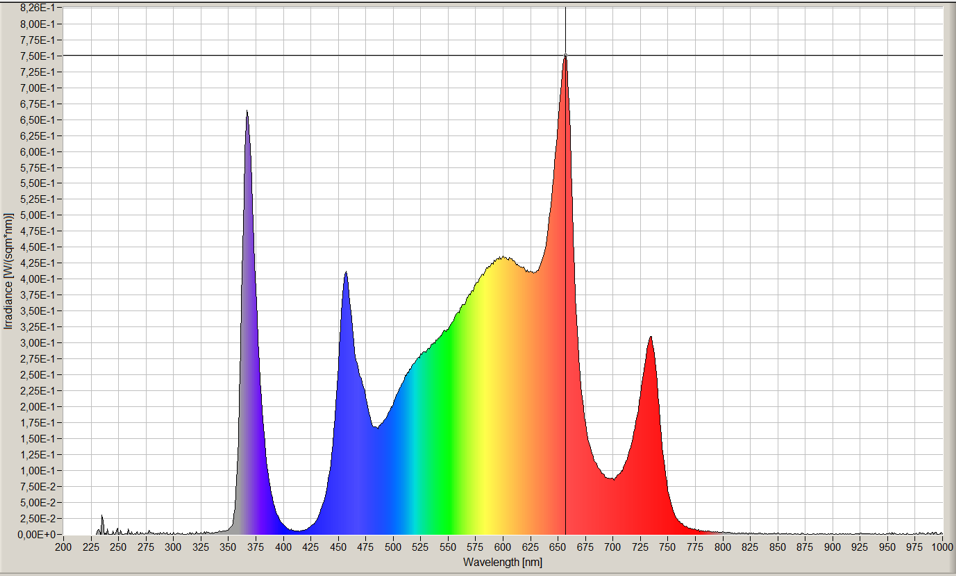The height and width of the screenshot is (576, 956).
Task: Click the '5,00E-1' y-axis label
Action: click(x=37, y=215)
